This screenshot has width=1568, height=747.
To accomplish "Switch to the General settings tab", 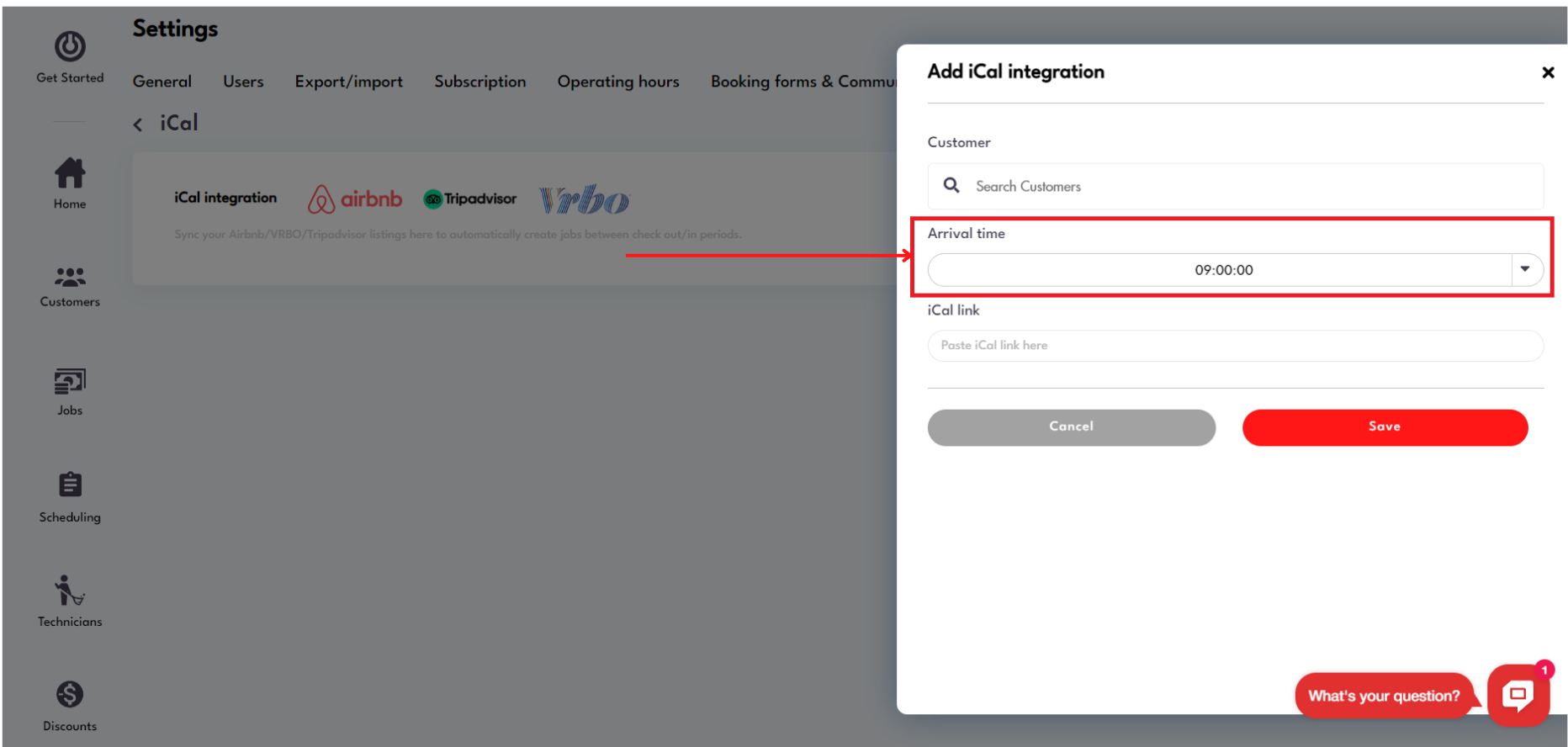I will tap(162, 82).
